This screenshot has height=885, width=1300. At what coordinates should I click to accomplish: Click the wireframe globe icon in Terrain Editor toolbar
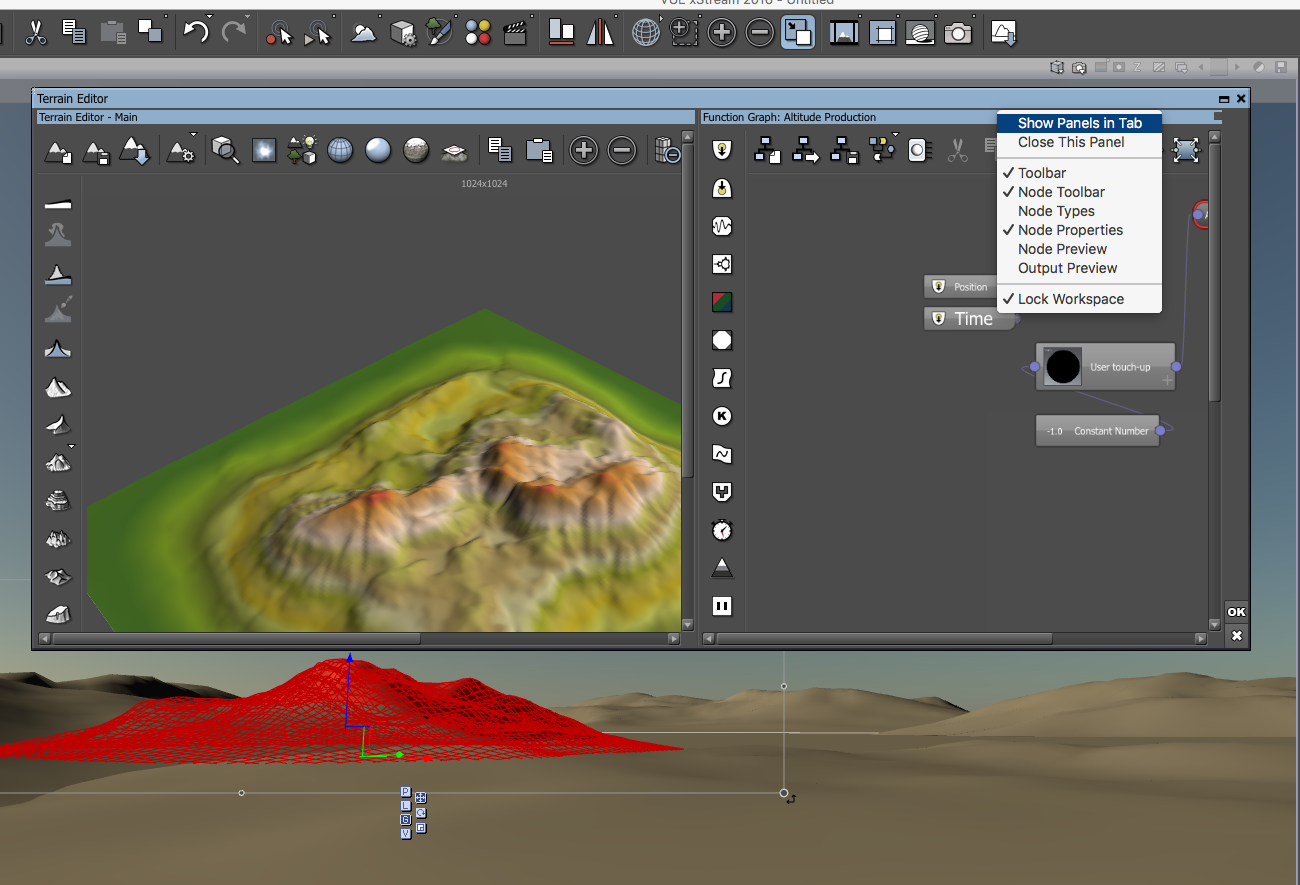tap(340, 151)
